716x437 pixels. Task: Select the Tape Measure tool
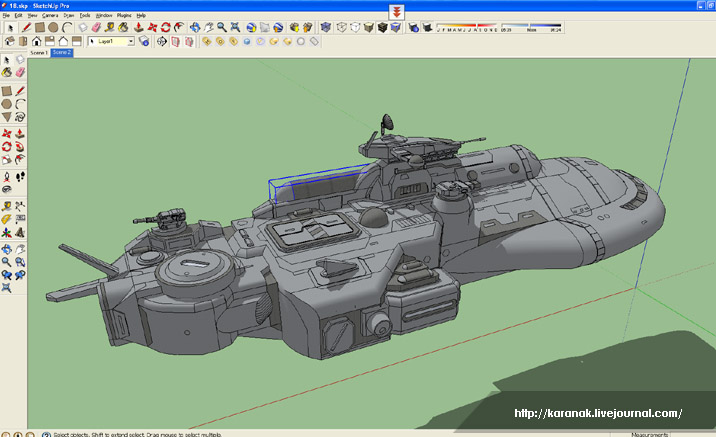coord(7,204)
